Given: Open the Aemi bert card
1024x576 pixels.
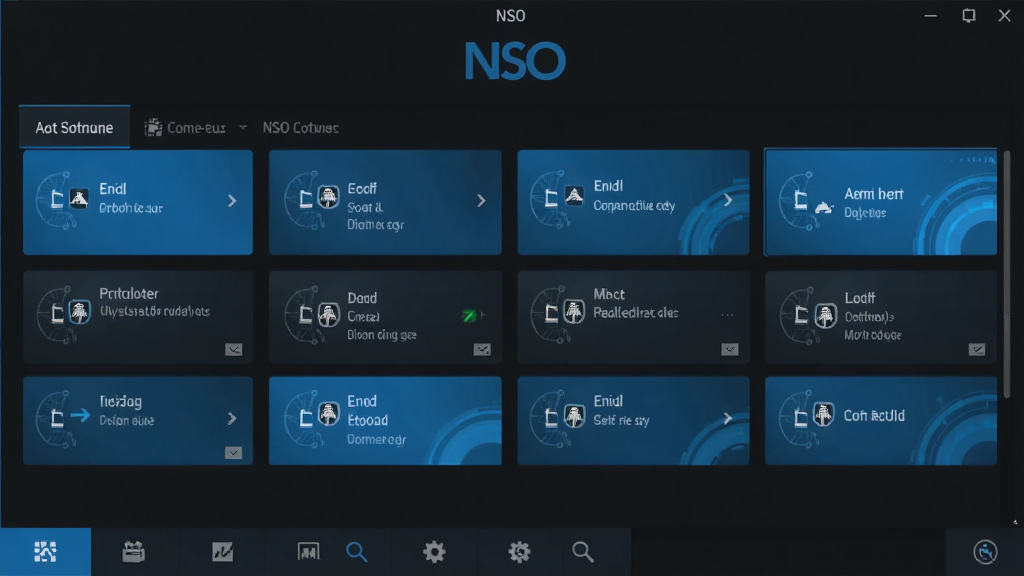Looking at the screenshot, I should (880, 202).
